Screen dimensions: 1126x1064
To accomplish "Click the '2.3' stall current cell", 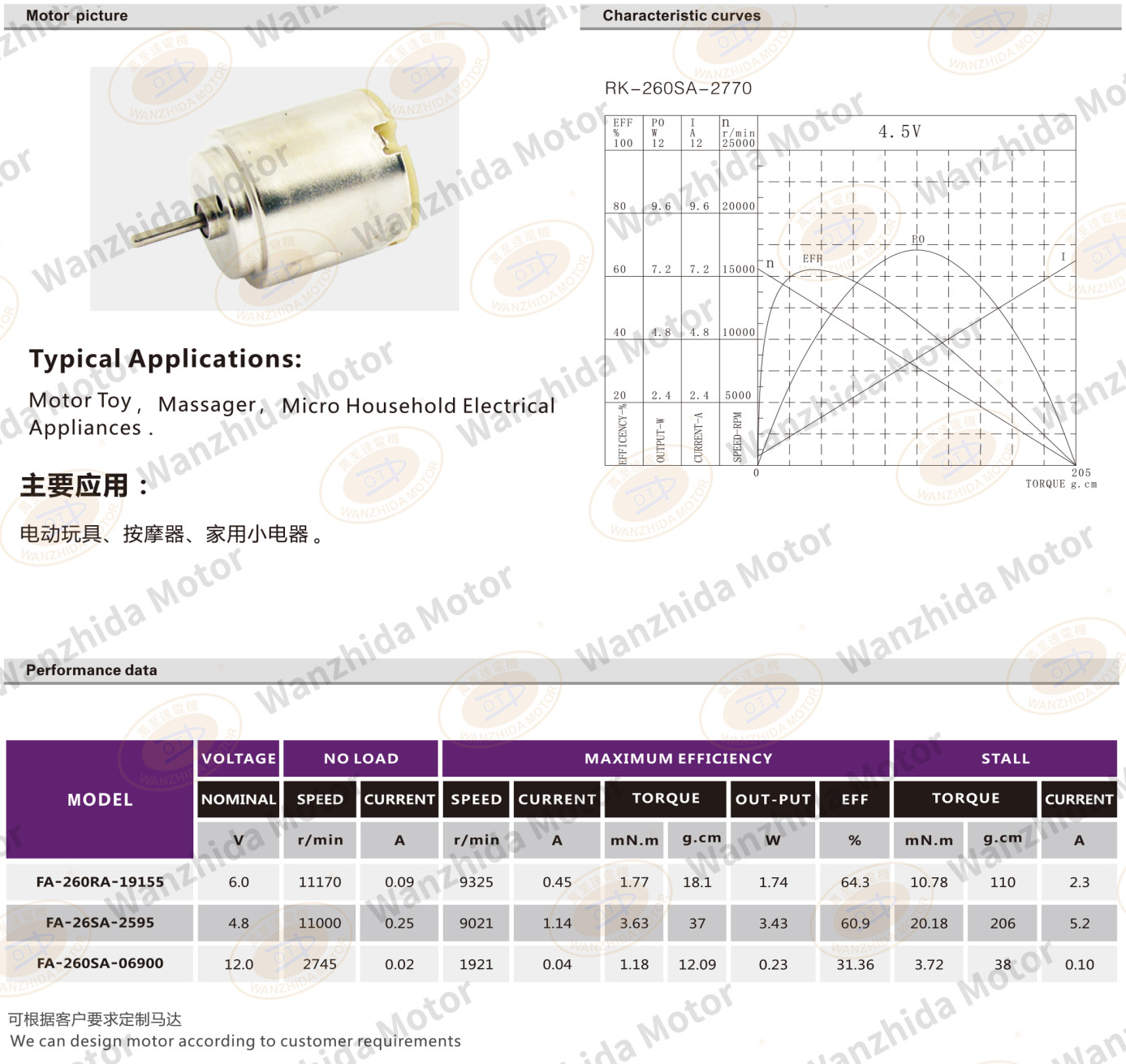I will click(x=1080, y=882).
